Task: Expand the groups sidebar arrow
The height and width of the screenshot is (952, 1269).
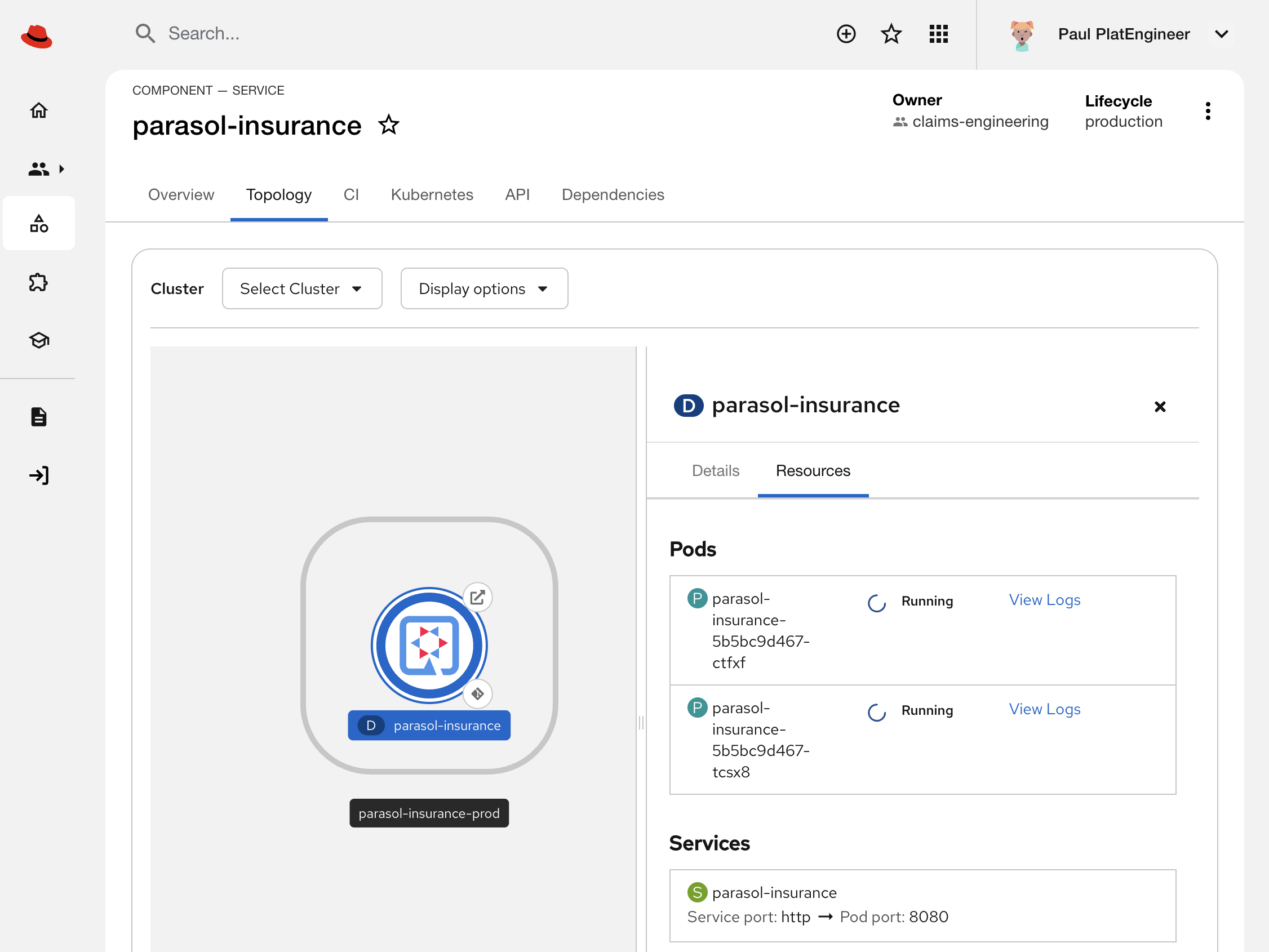Action: [x=61, y=169]
